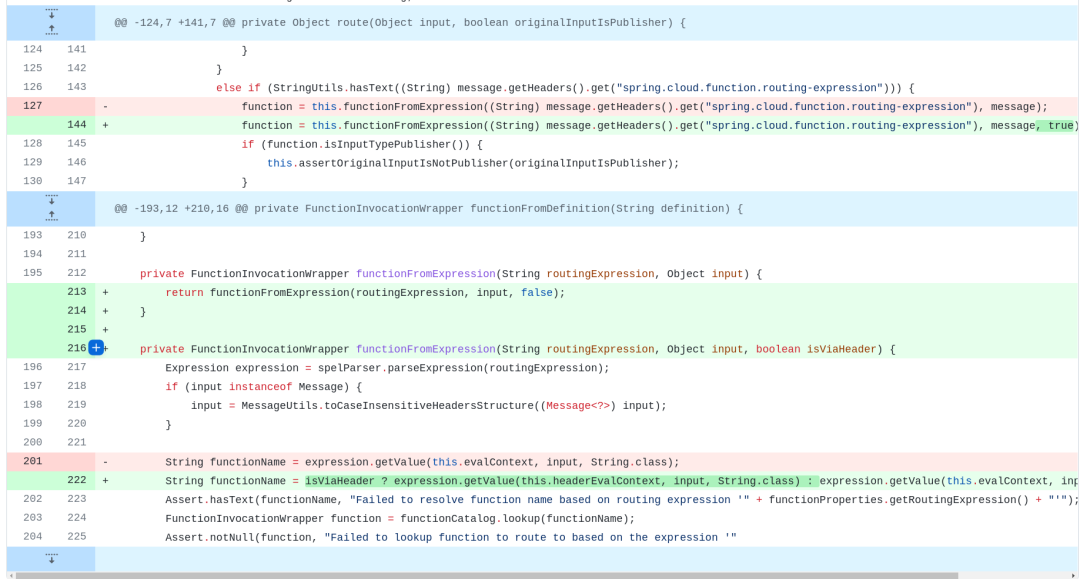Click 'Assert.hasText(functionName' code line

pyautogui.click(x=621, y=500)
